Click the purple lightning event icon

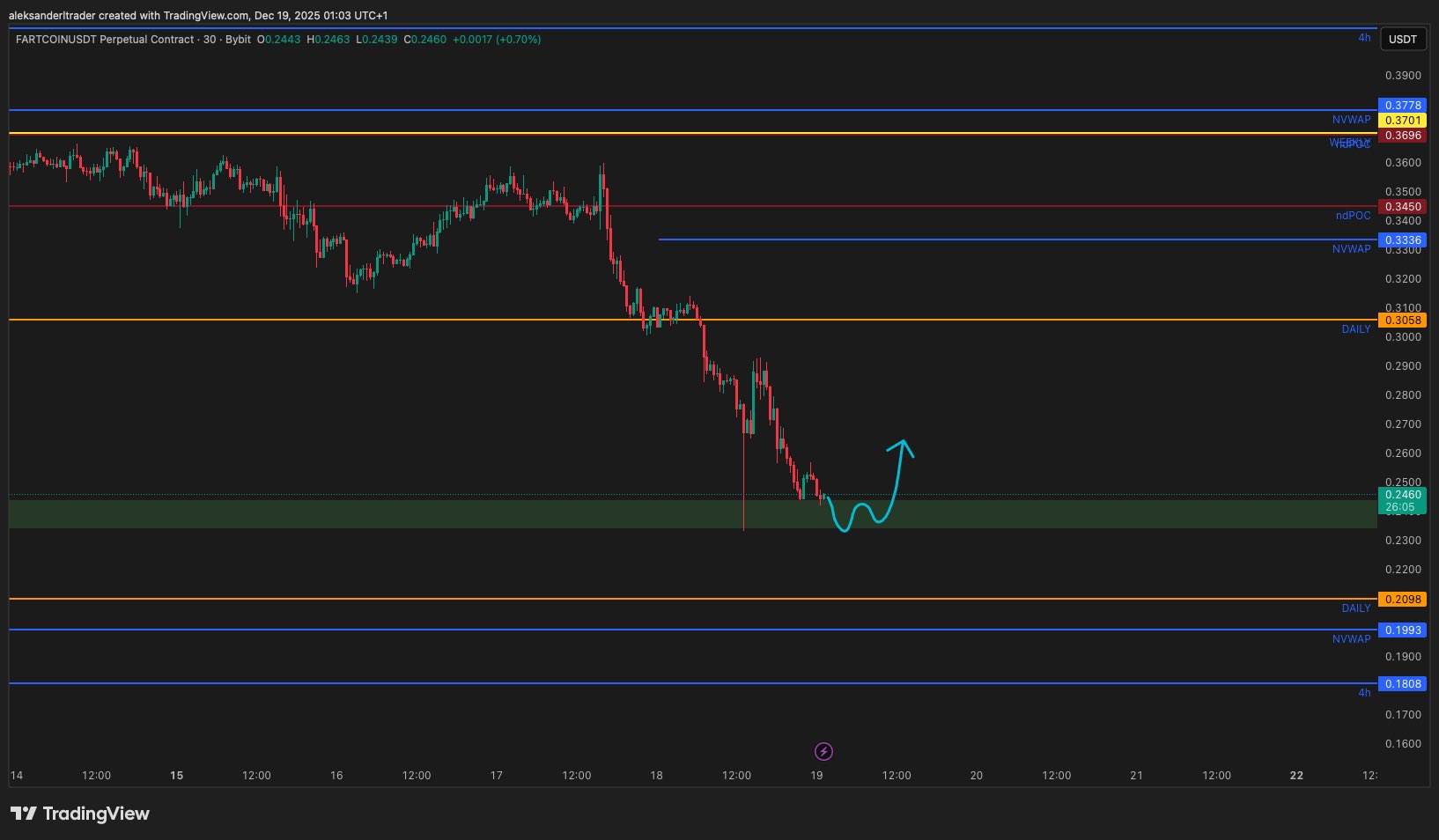tap(823, 751)
